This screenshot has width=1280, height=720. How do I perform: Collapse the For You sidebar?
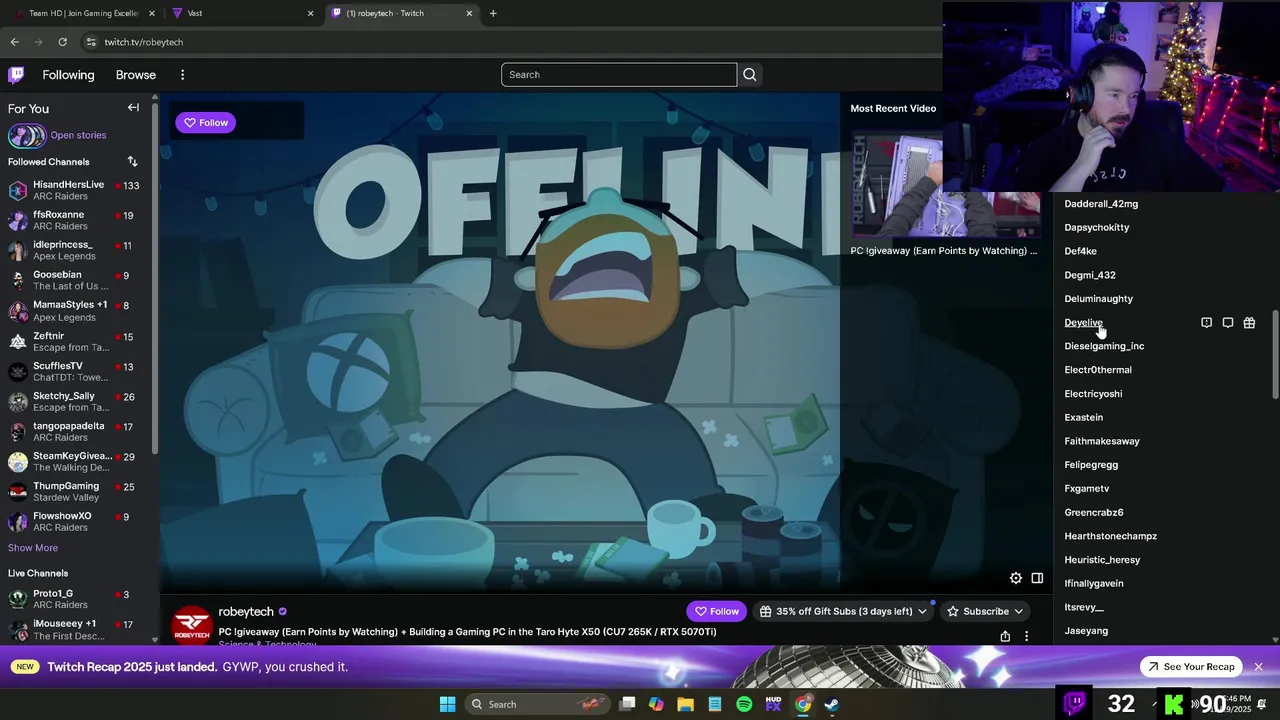coord(133,108)
